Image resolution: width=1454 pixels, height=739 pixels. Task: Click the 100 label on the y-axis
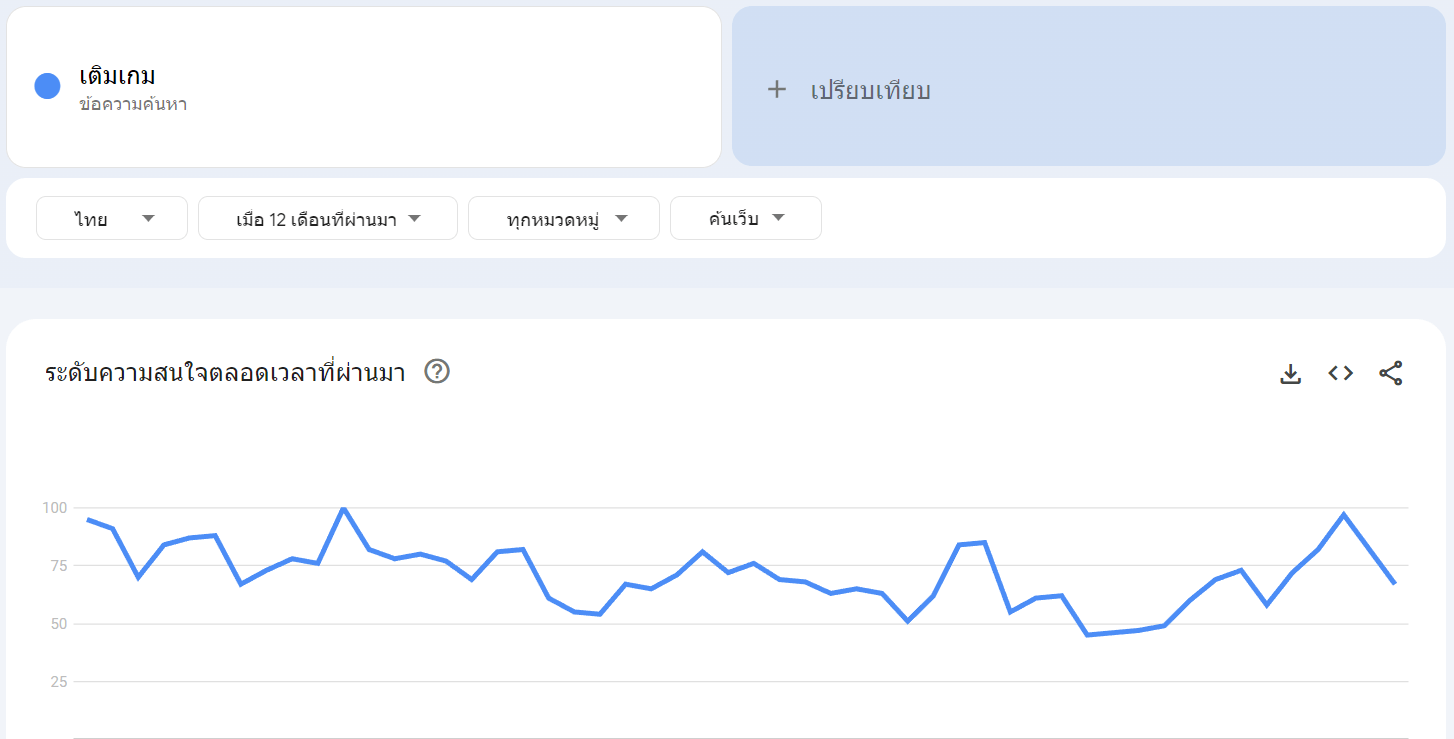click(x=57, y=507)
